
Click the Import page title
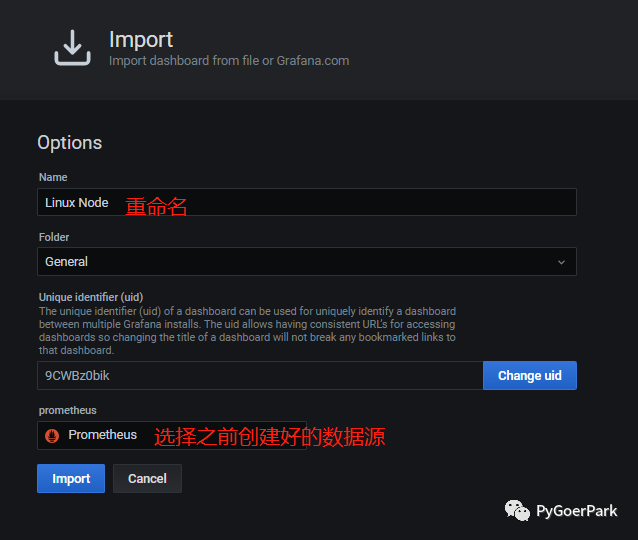pyautogui.click(x=141, y=40)
